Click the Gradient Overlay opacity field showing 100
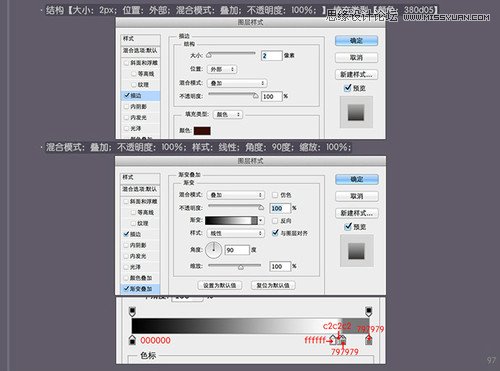Screen dimensions: 500x371 (x=280, y=208)
